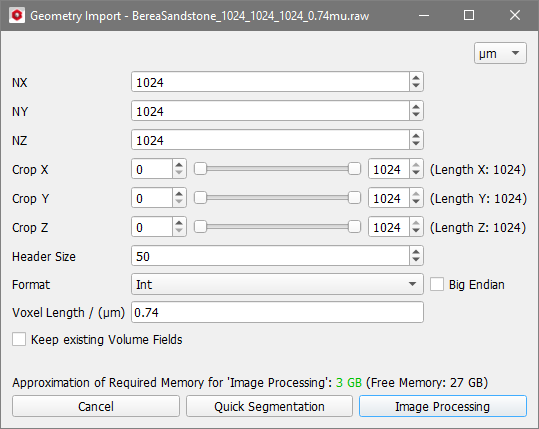Image resolution: width=539 pixels, height=429 pixels.
Task: Click the Header Size field
Action: [270, 255]
